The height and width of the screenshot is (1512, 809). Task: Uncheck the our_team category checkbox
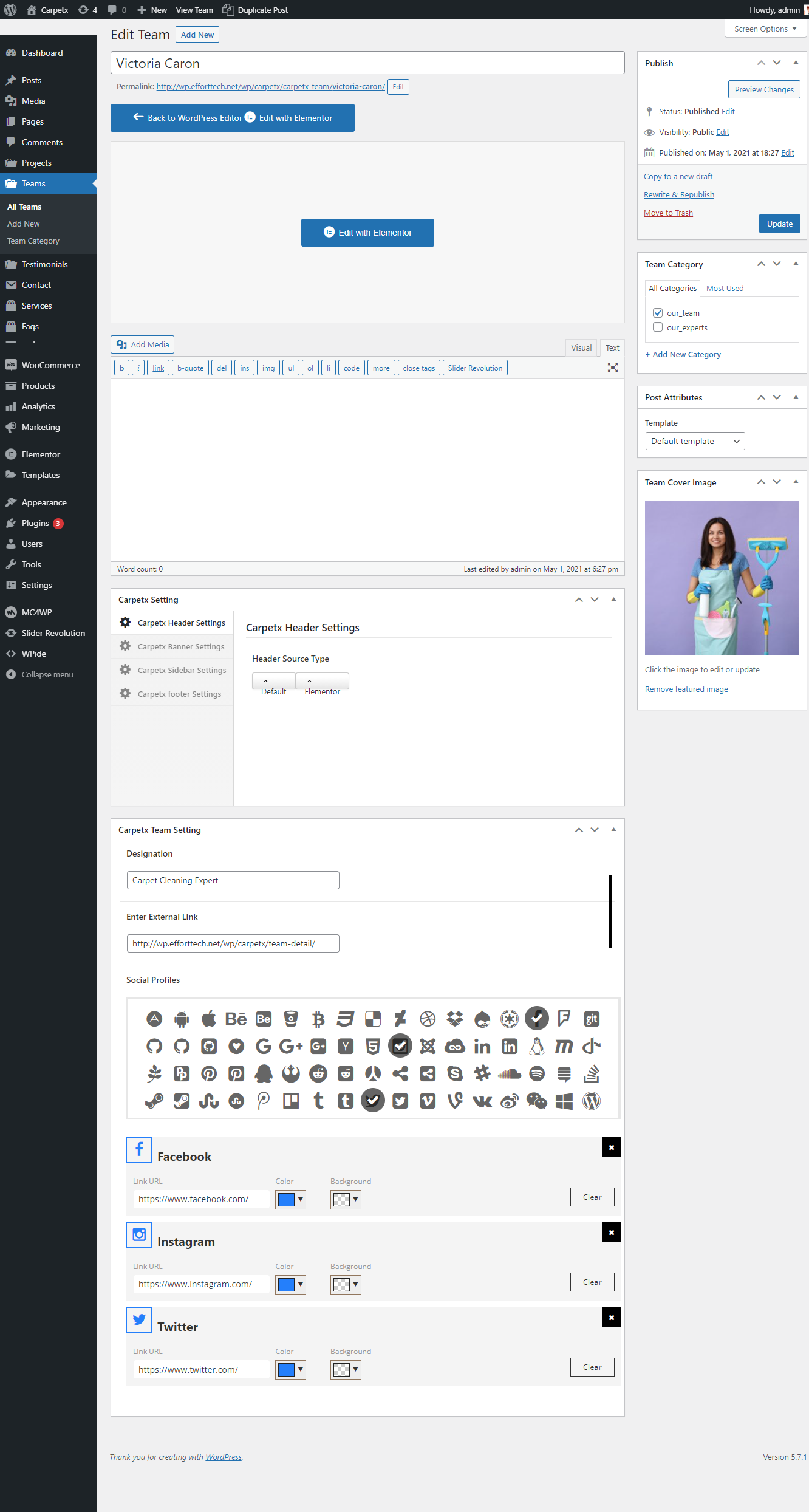658,313
